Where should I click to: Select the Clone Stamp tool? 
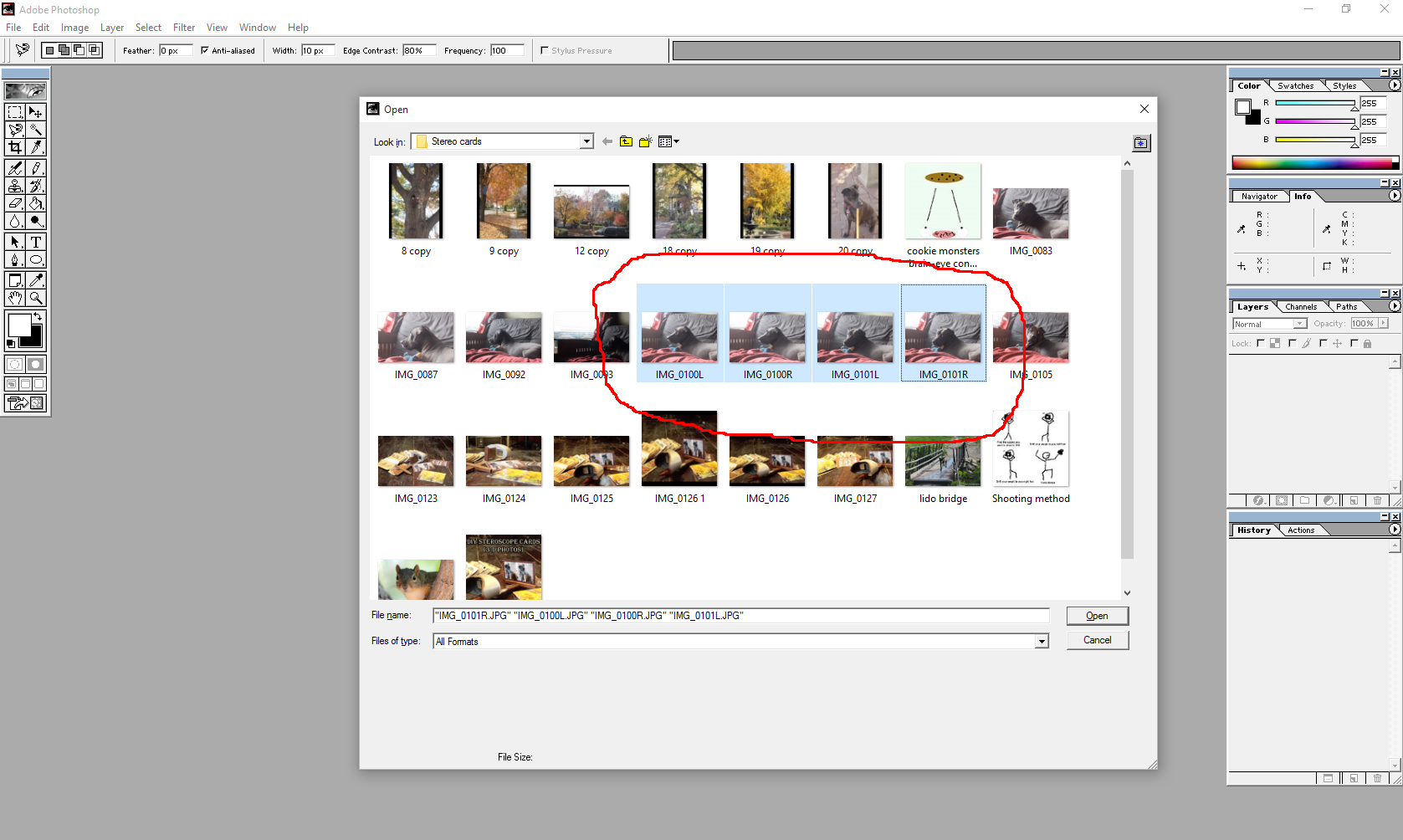(x=15, y=186)
